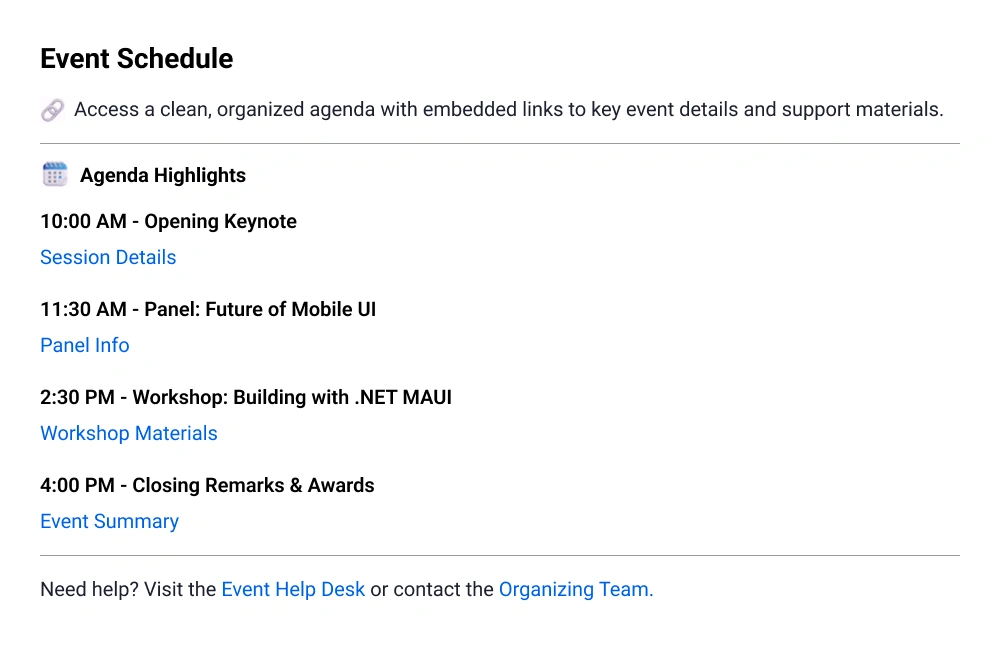Click the Opening Keynote session name
This screenshot has width=1000, height=648.
tap(221, 221)
